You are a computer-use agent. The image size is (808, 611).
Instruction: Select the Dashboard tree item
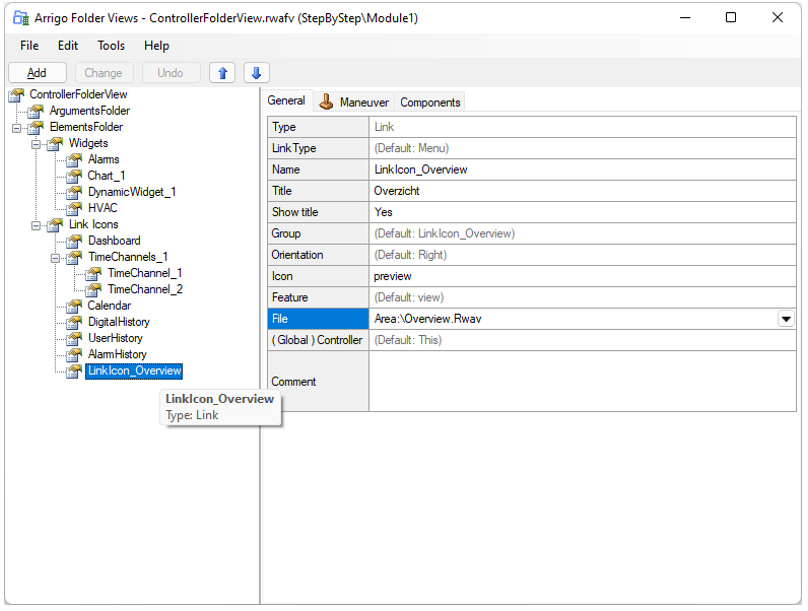[x=114, y=241]
